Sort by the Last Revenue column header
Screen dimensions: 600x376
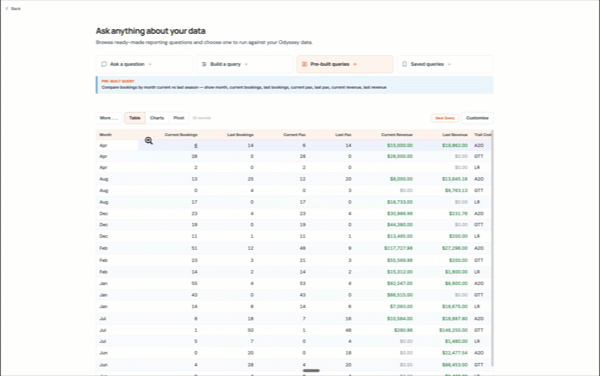click(455, 135)
